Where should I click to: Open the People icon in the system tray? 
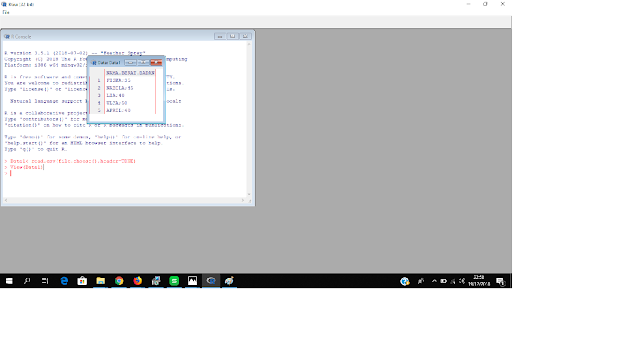421,281
